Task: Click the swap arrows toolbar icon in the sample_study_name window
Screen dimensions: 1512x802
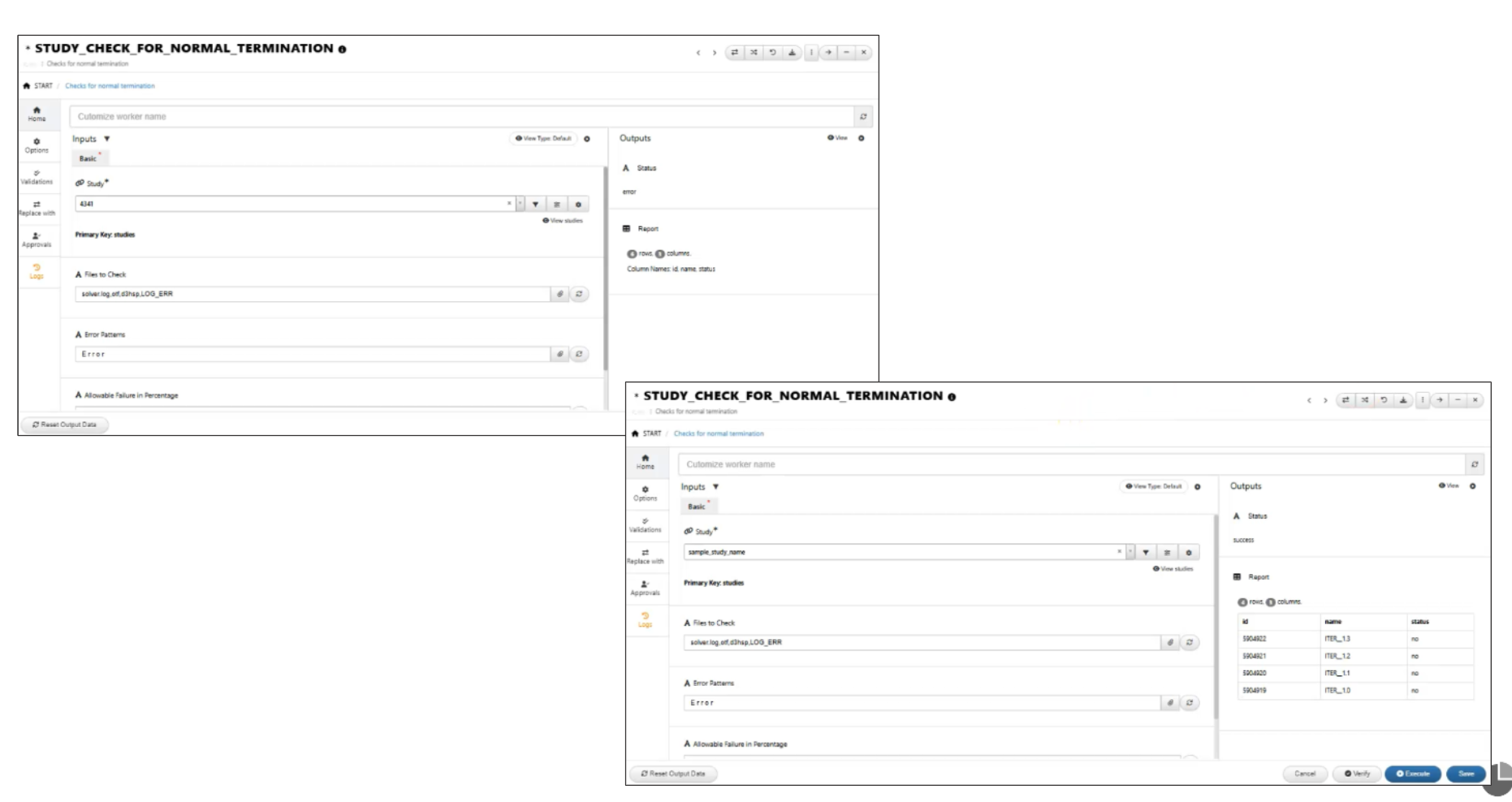Action: pos(1346,400)
